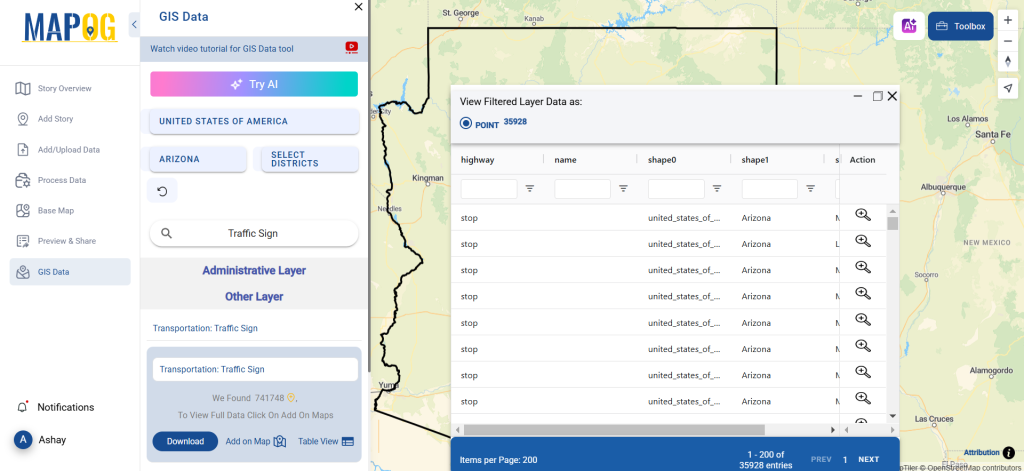Zoom out on the map
Viewport: 1024px width, 471px height.
tap(1008, 41)
